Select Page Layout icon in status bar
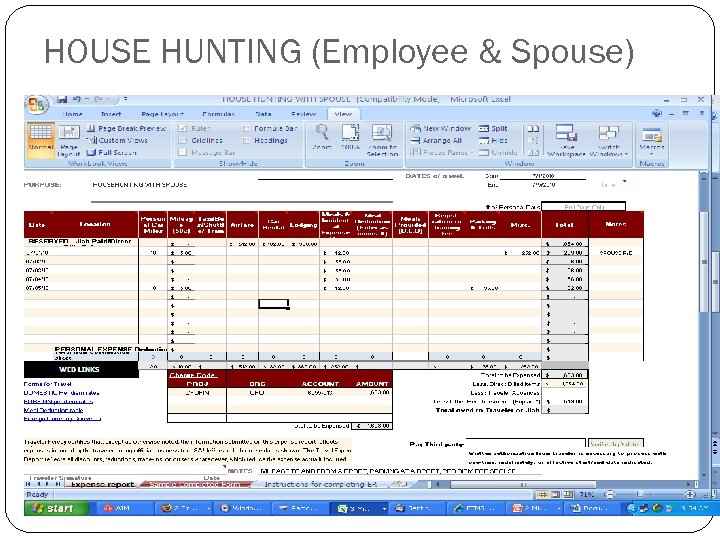720x540 pixels. 555,495
